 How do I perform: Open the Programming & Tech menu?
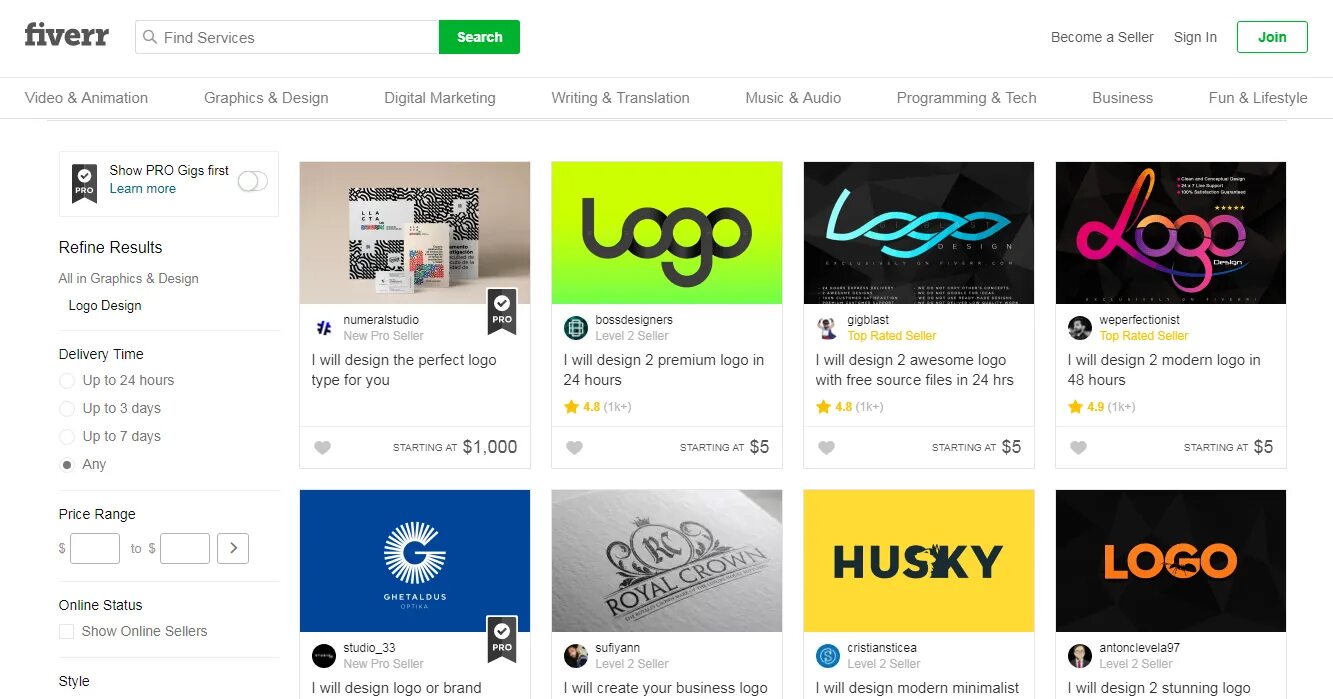point(966,98)
